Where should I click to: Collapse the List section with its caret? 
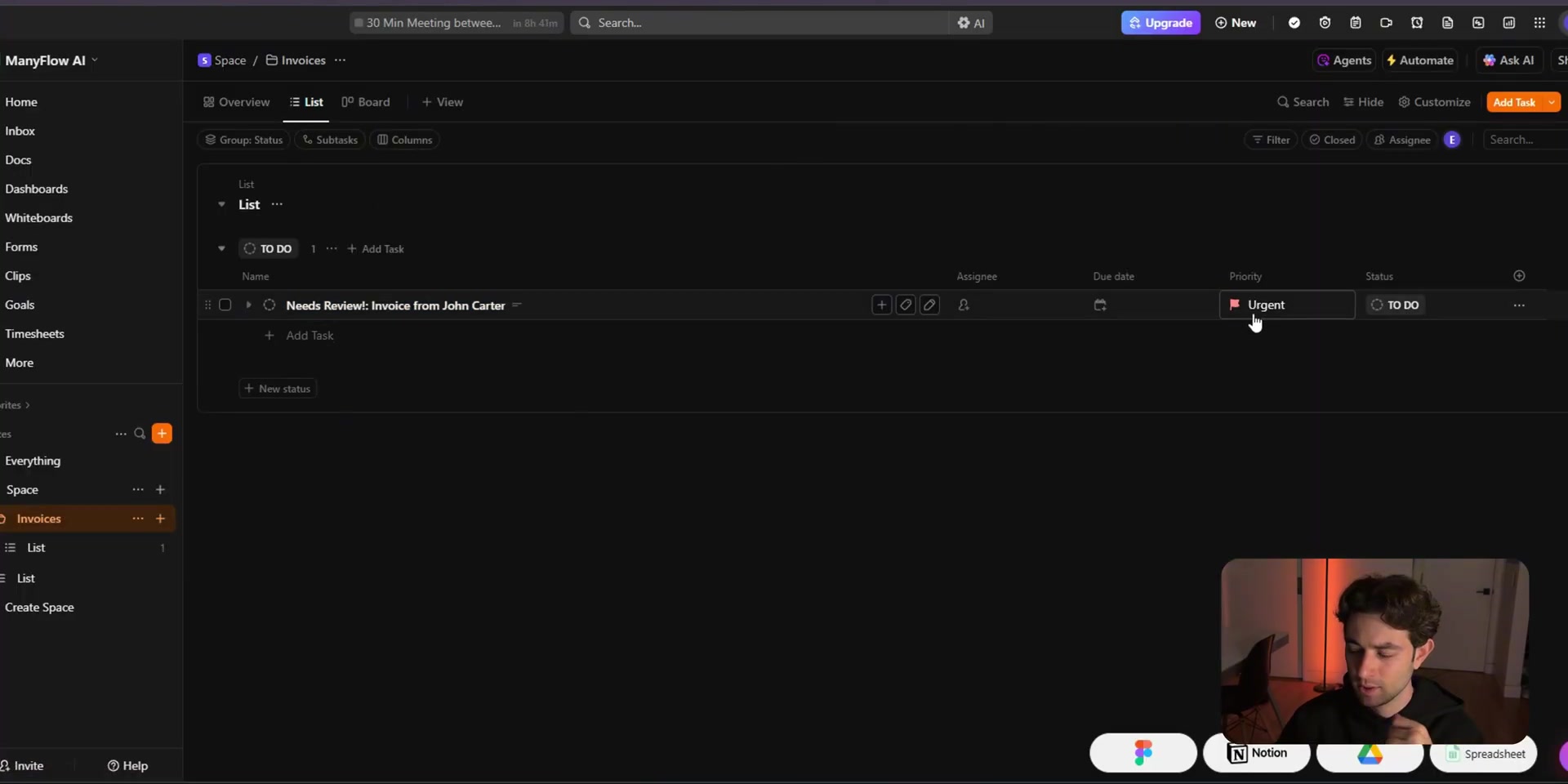[x=221, y=204]
